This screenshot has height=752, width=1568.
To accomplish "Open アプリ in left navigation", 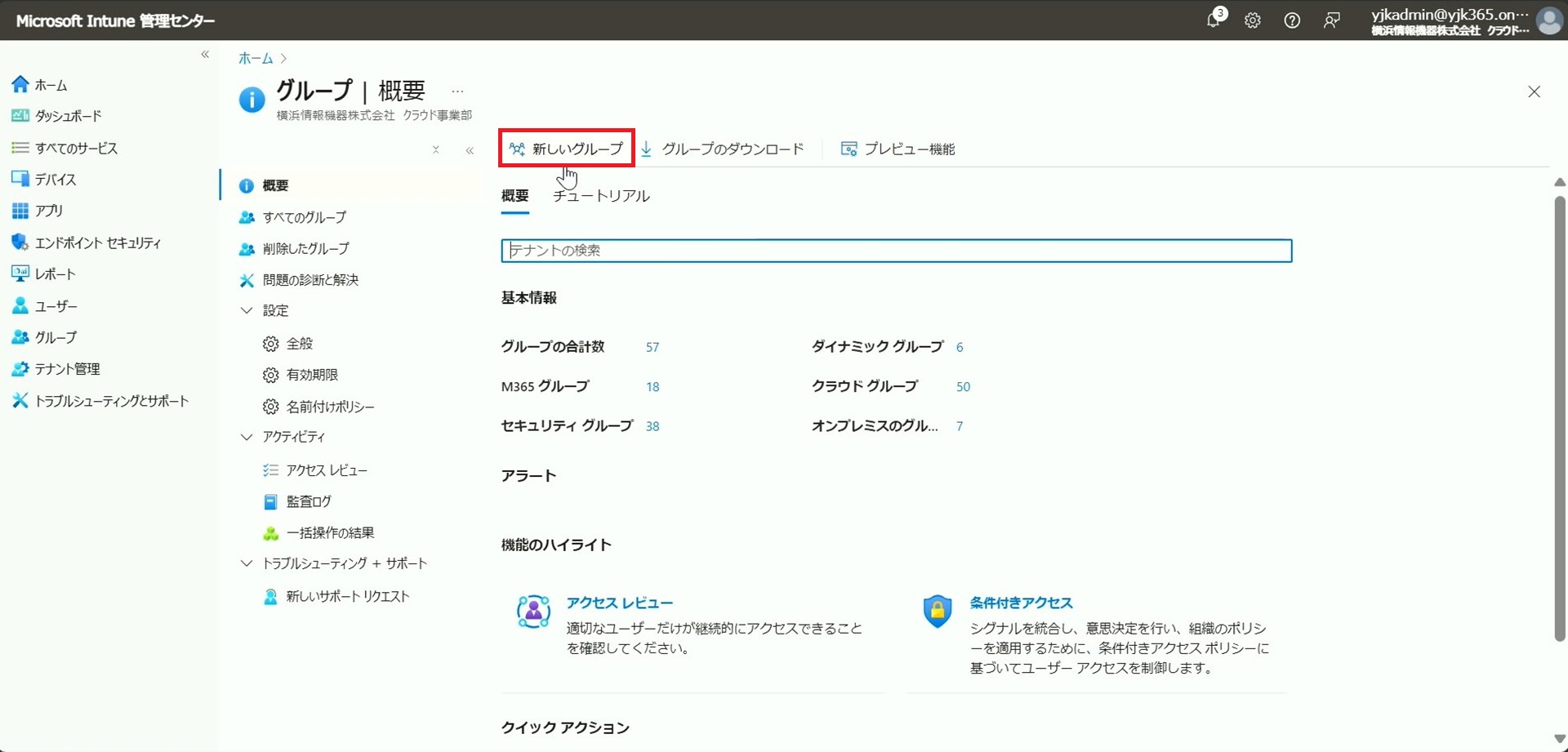I will pyautogui.click(x=48, y=211).
